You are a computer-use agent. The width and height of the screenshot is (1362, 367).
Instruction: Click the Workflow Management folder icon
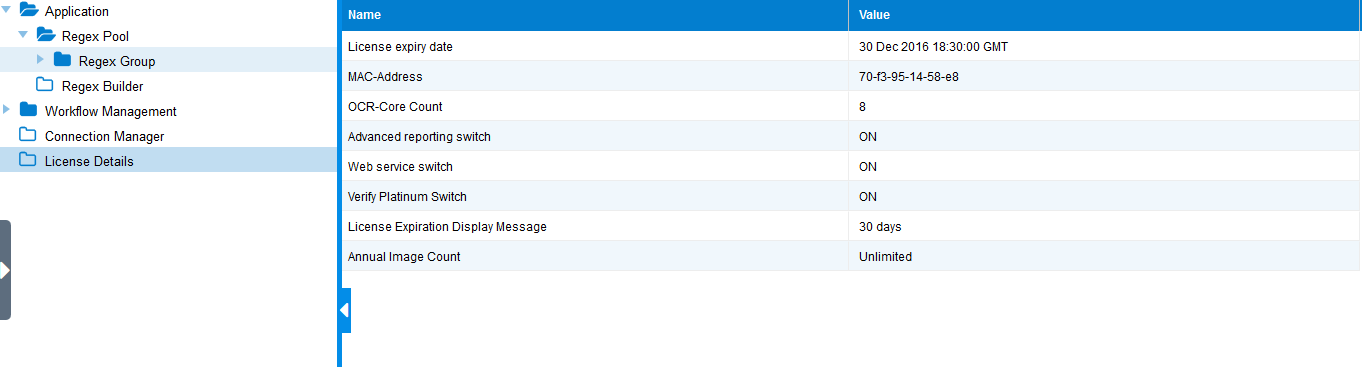click(x=28, y=111)
